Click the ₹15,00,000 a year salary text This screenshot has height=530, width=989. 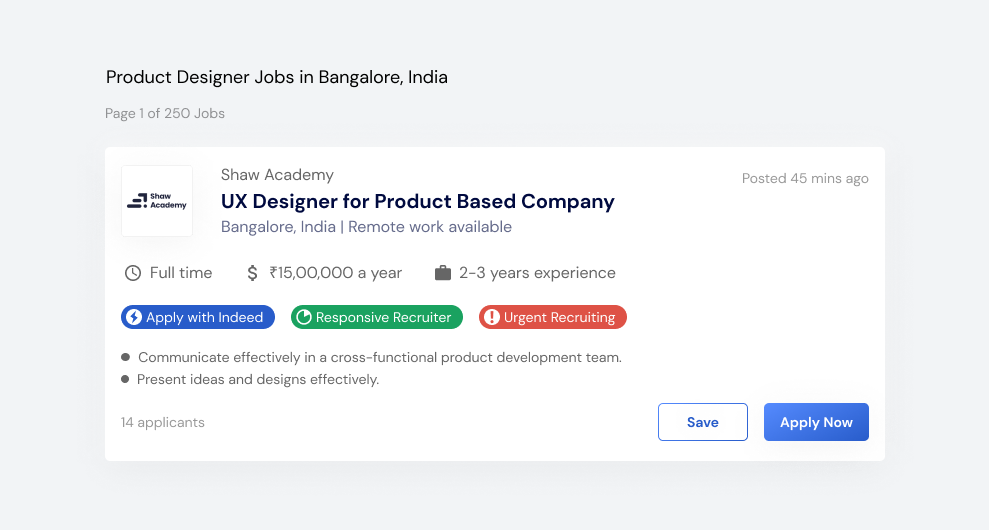(x=336, y=273)
